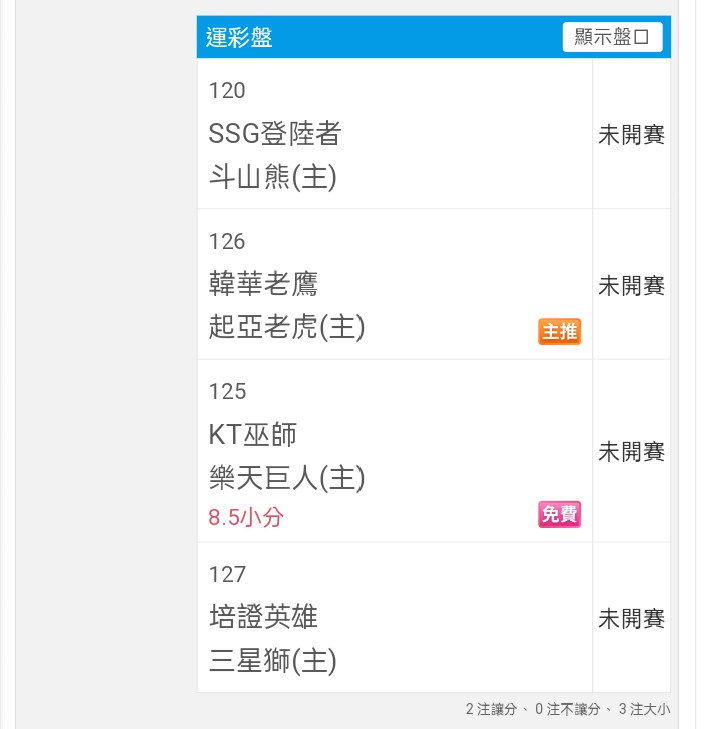The image size is (720, 729).
Task: Select team SSG登陸者 in game 120
Action: (275, 133)
